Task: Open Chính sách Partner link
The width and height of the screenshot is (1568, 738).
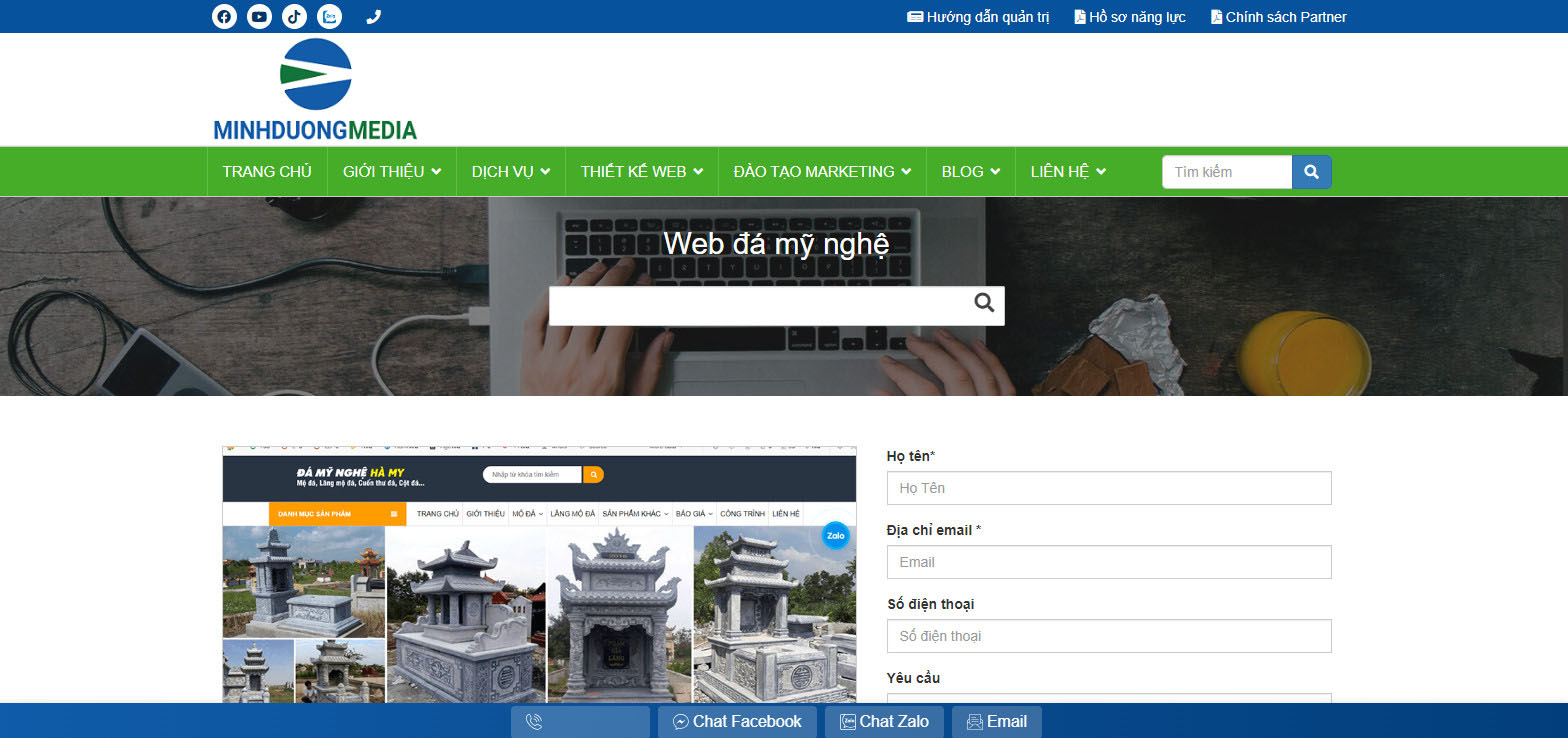Action: (x=1278, y=17)
